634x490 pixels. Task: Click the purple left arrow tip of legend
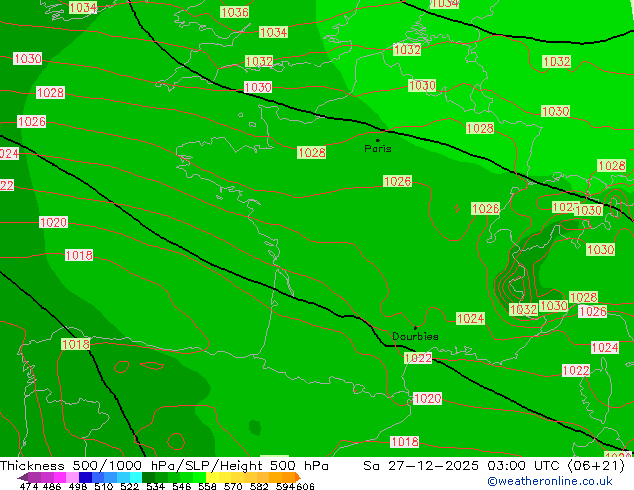pyautogui.click(x=22, y=477)
